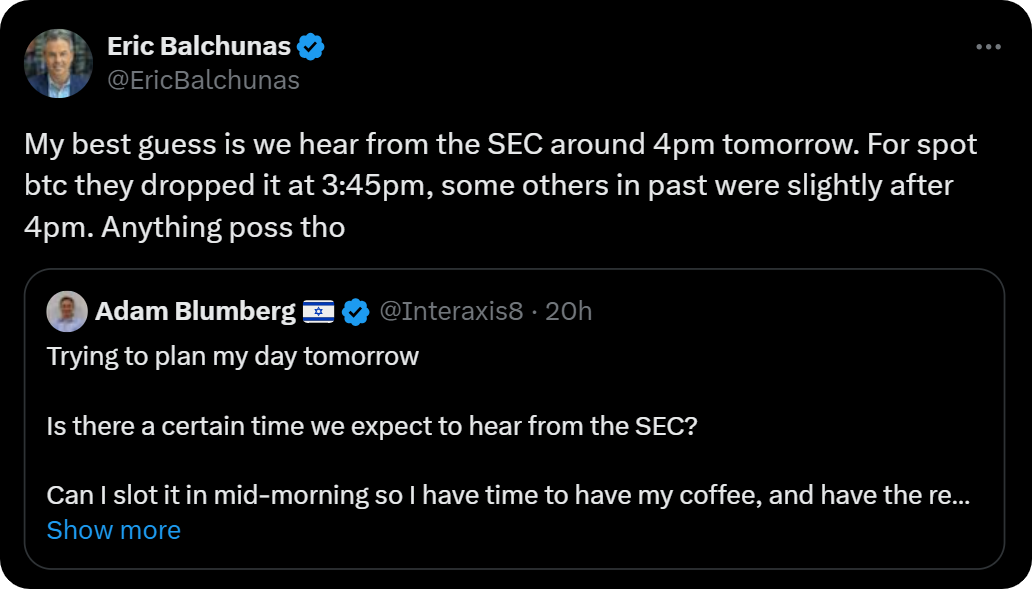The height and width of the screenshot is (589, 1032).
Task: Click the 20h timestamp on the quoted tweet
Action: point(569,312)
